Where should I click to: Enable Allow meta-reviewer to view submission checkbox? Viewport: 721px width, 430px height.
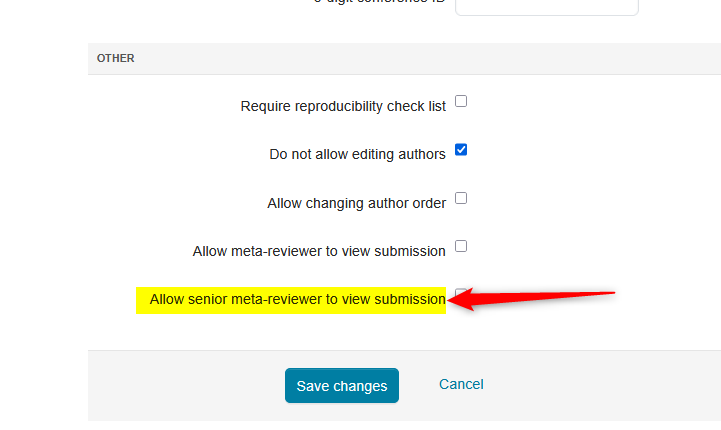461,246
